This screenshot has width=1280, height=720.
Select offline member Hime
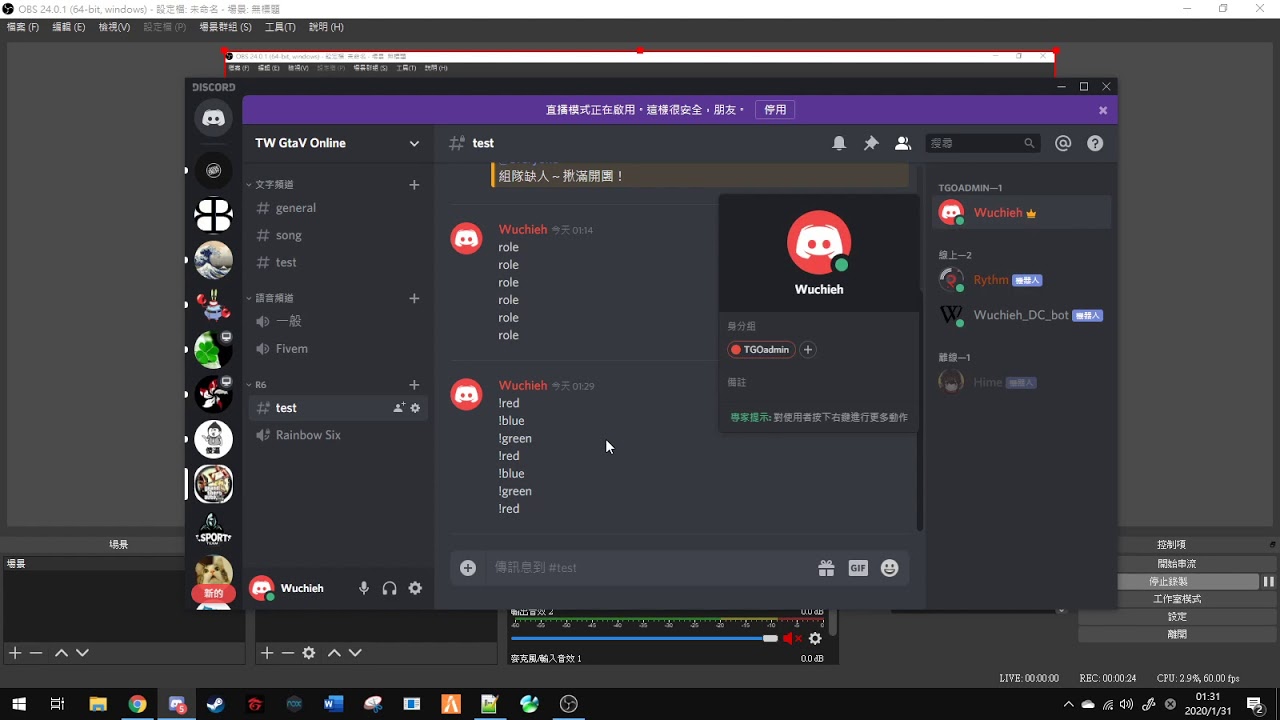click(x=1021, y=382)
